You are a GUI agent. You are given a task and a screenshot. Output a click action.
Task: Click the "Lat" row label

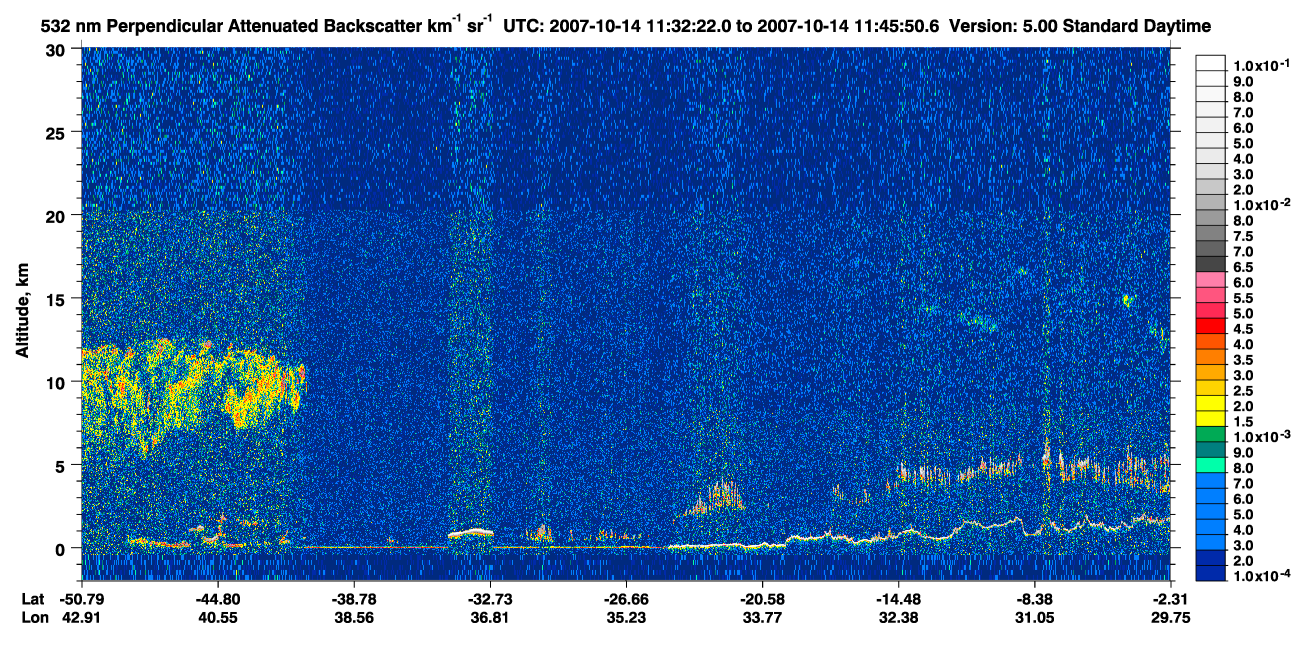32,598
